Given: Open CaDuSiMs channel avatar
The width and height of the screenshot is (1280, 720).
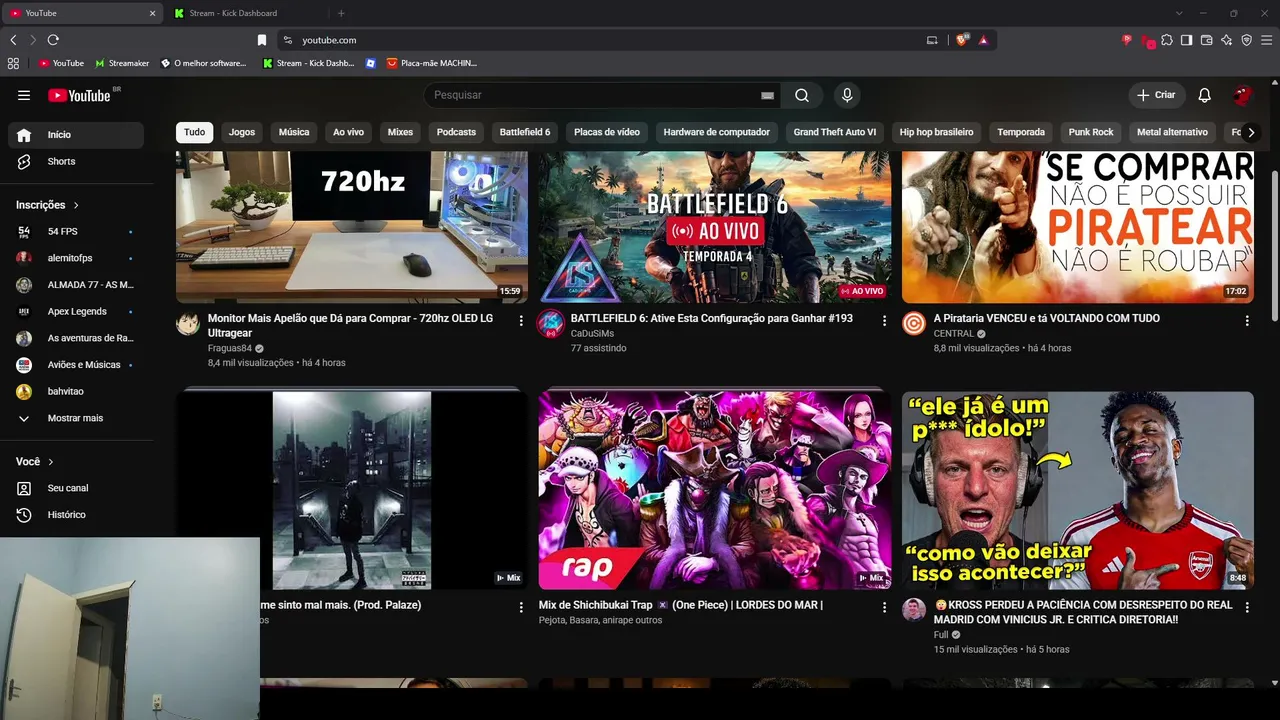Looking at the screenshot, I should coord(551,323).
